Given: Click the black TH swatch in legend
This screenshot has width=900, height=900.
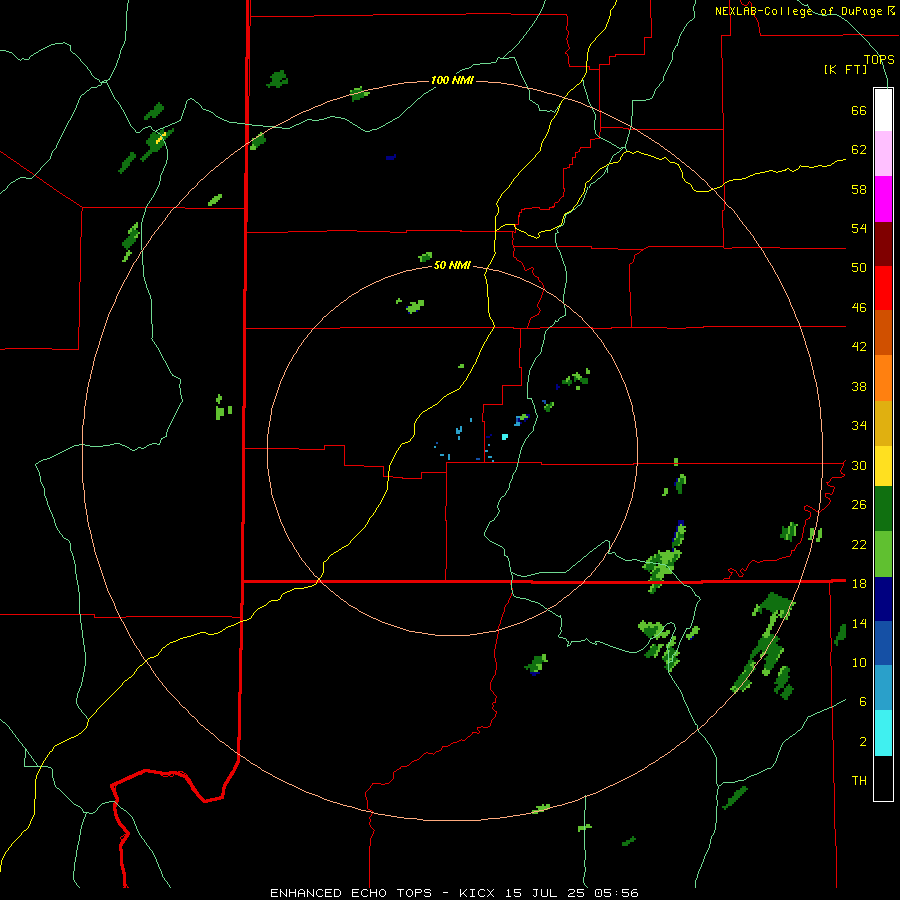Looking at the screenshot, I should [x=883, y=778].
